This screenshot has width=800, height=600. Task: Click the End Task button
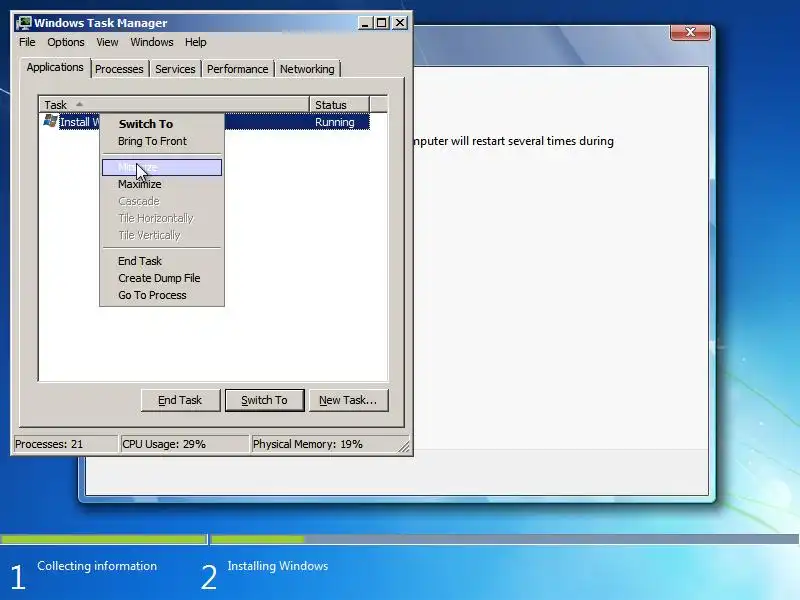click(x=180, y=401)
